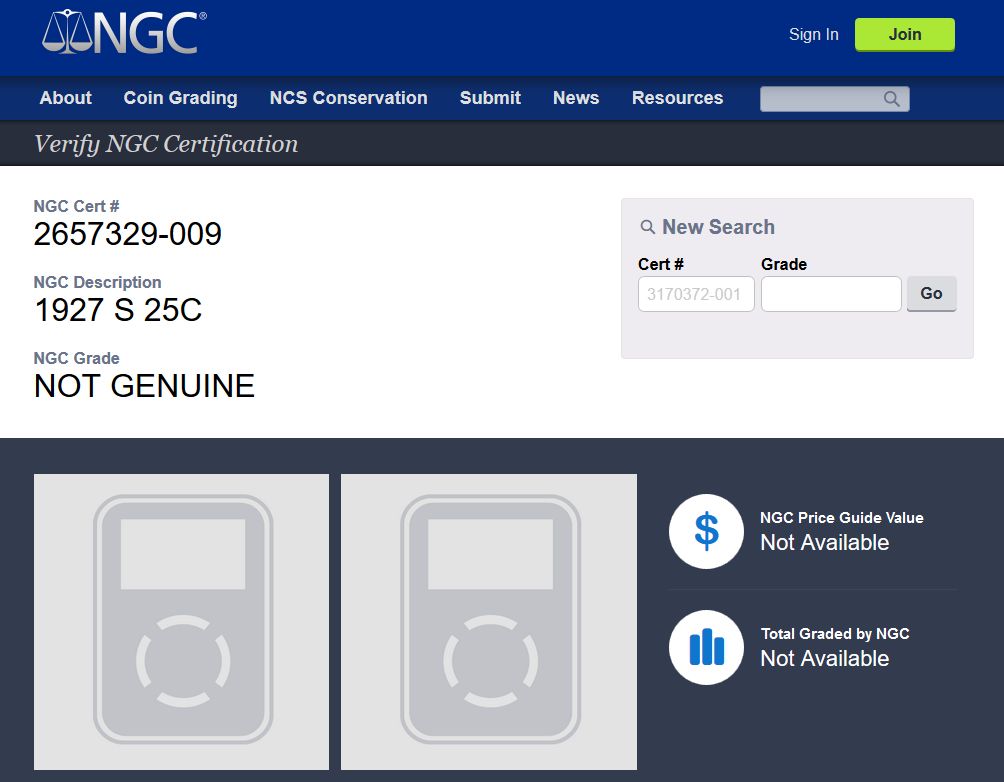Click the Sign In link
This screenshot has height=782, width=1004.
[x=813, y=35]
